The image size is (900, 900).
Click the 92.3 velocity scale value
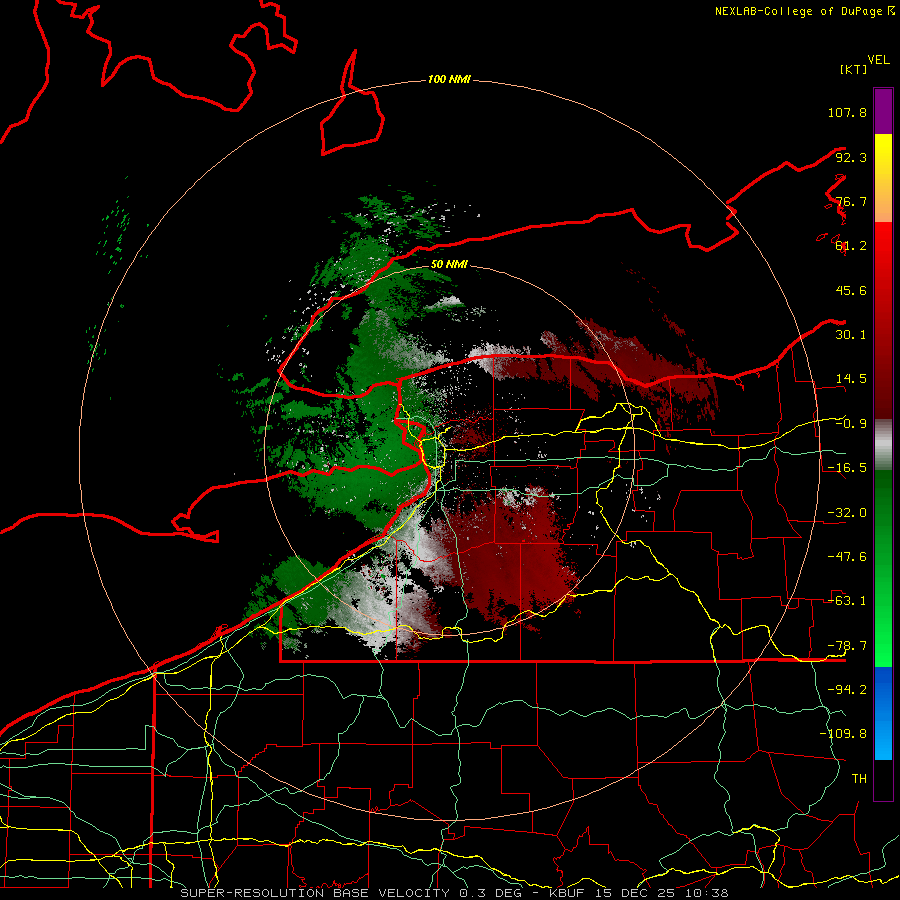coord(851,157)
